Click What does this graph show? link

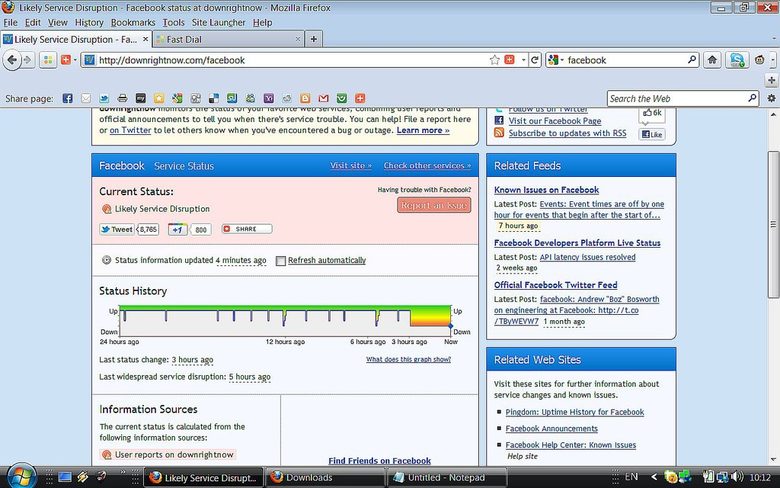pyautogui.click(x=408, y=359)
